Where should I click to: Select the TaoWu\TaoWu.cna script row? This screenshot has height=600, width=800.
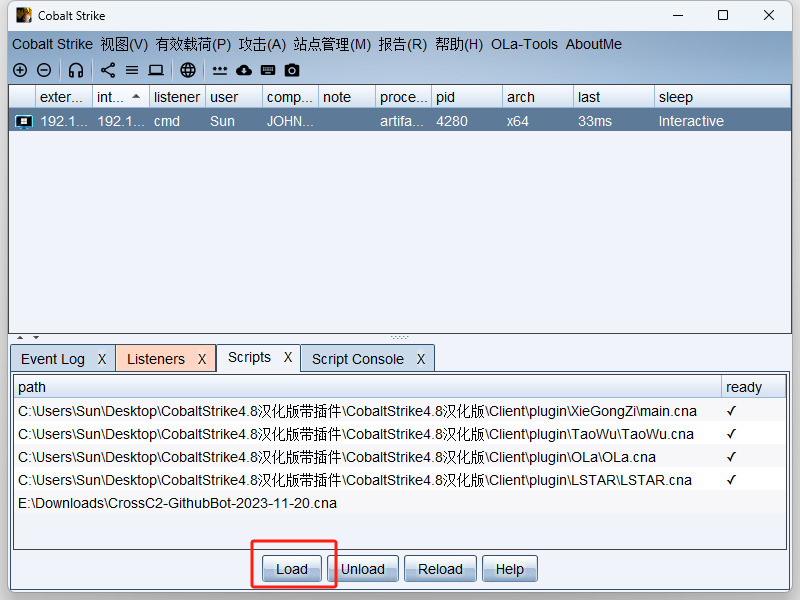[x=400, y=434]
